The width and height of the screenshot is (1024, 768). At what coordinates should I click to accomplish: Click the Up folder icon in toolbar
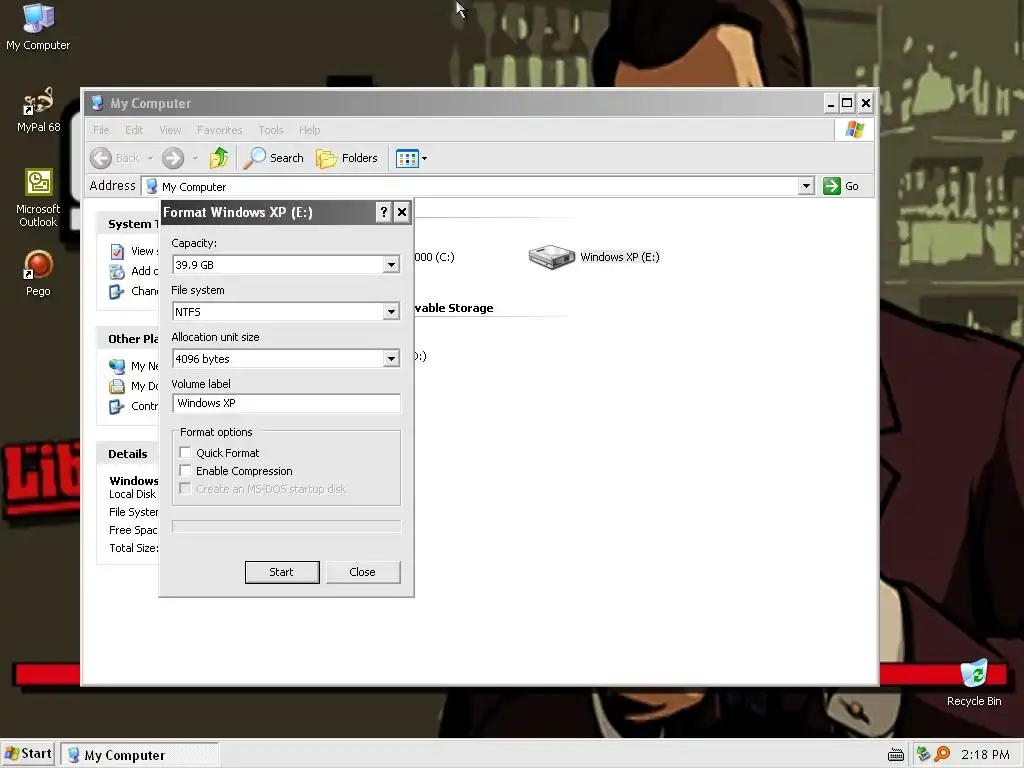(219, 158)
